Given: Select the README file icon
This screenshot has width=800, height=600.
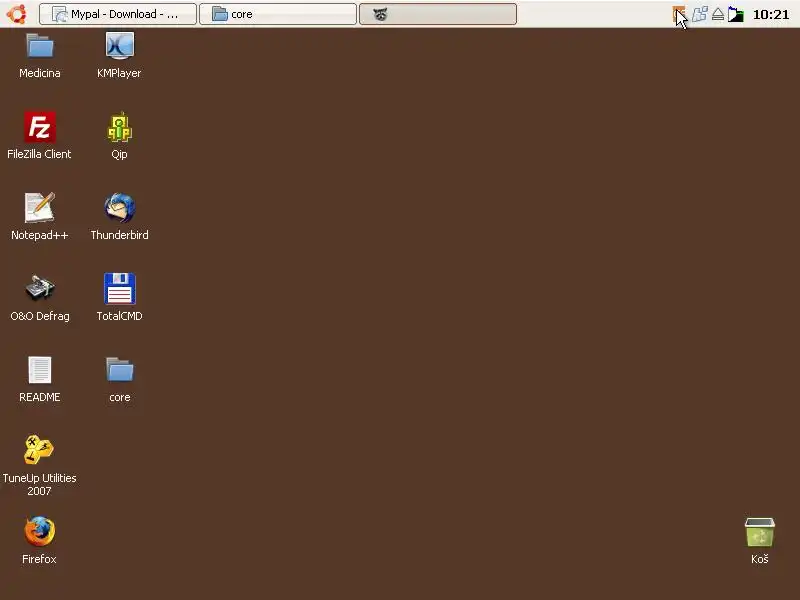Looking at the screenshot, I should click(x=40, y=370).
